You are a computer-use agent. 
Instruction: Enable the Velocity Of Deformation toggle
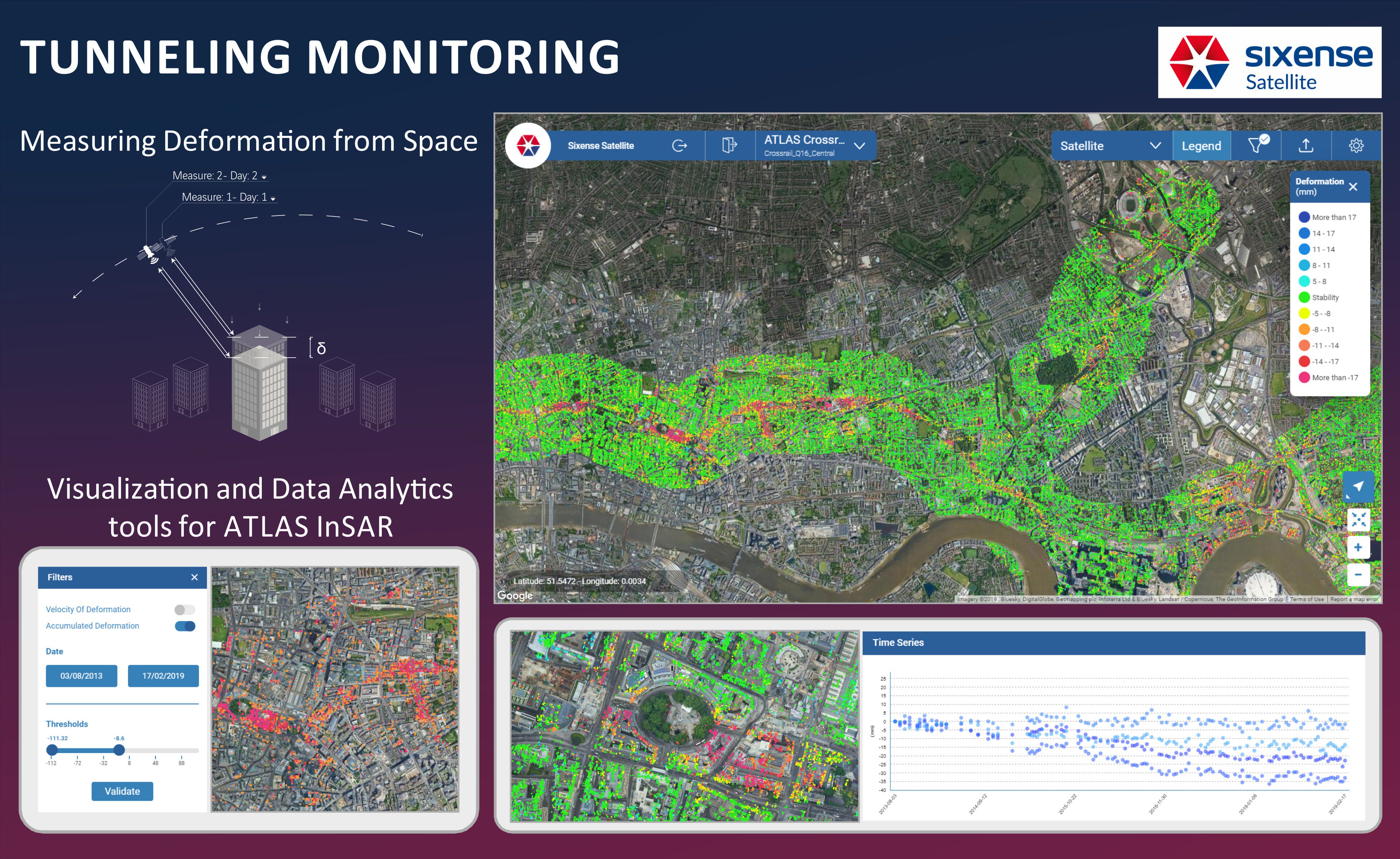185,610
